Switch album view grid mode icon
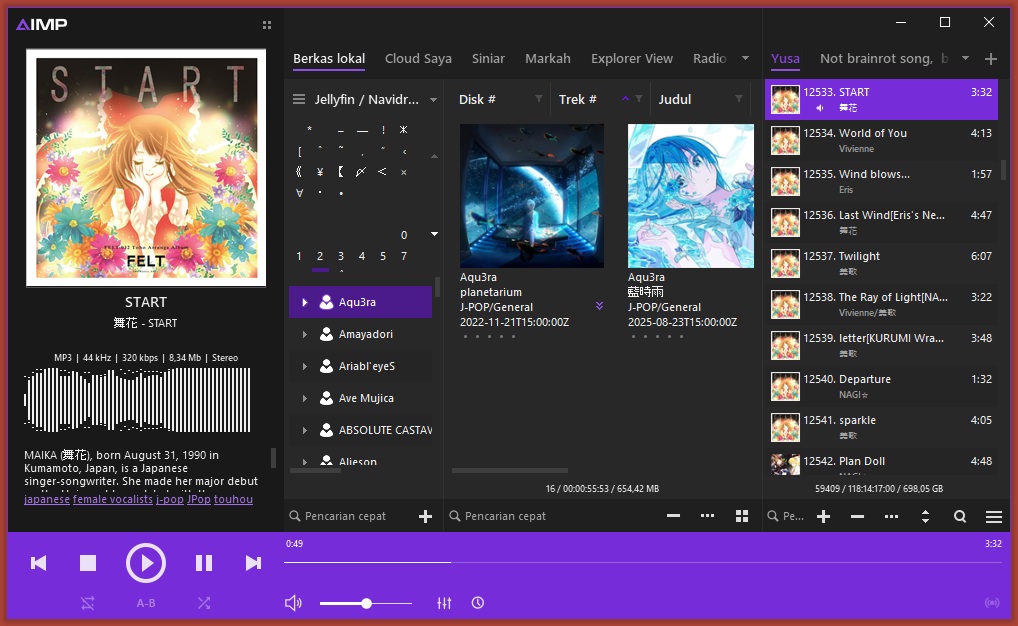Viewport: 1018px width, 626px height. click(x=742, y=516)
